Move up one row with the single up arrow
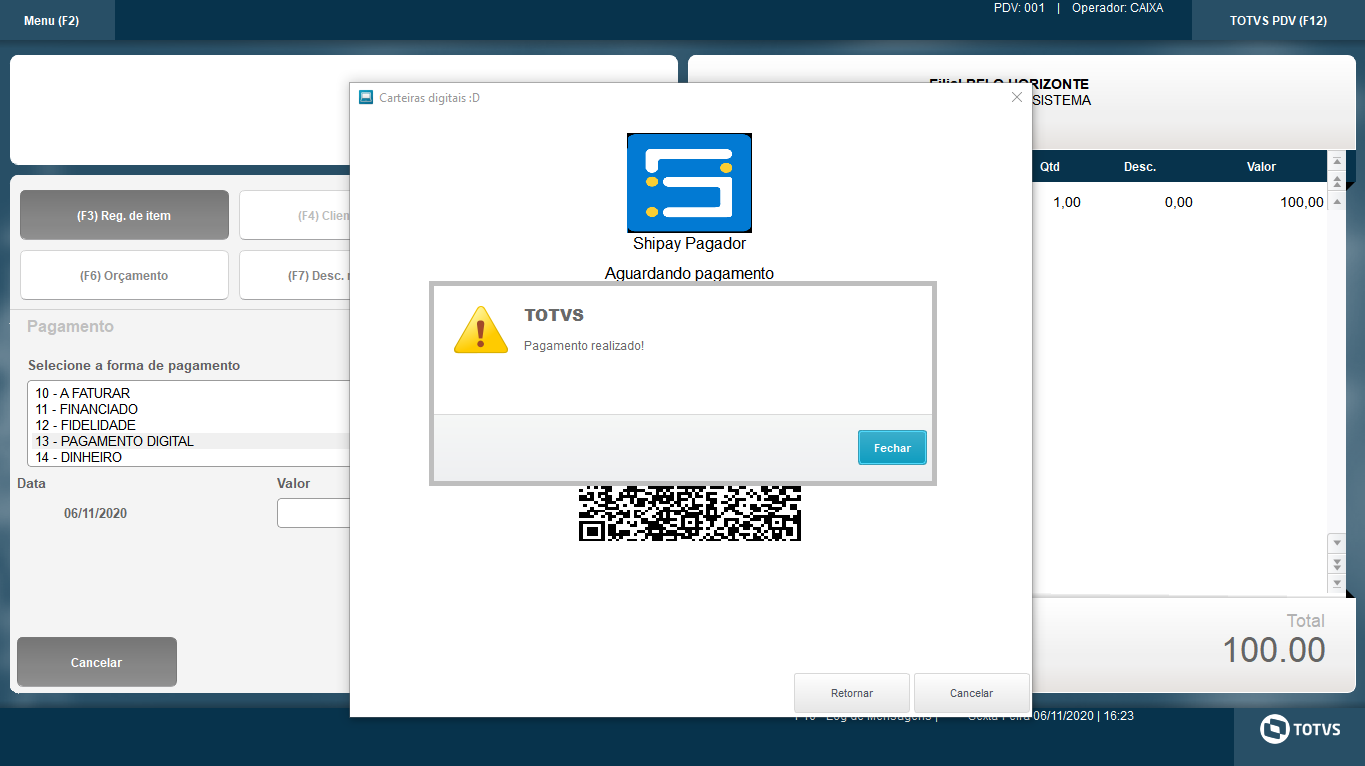 point(1337,201)
